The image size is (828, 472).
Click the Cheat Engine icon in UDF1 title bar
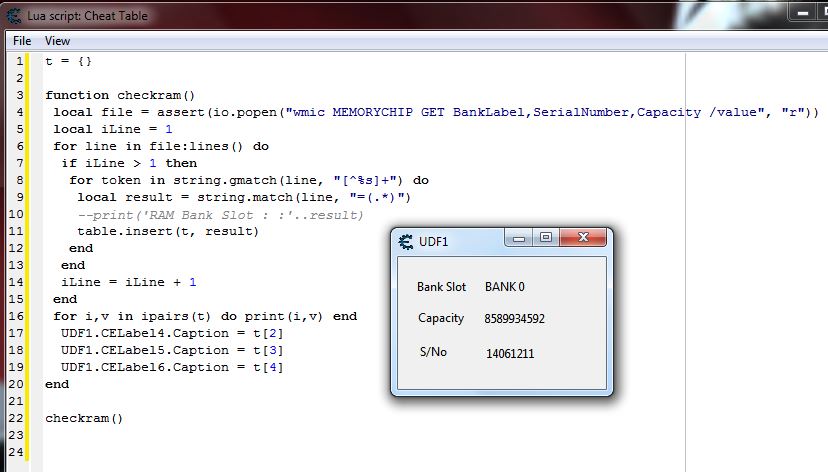(406, 241)
